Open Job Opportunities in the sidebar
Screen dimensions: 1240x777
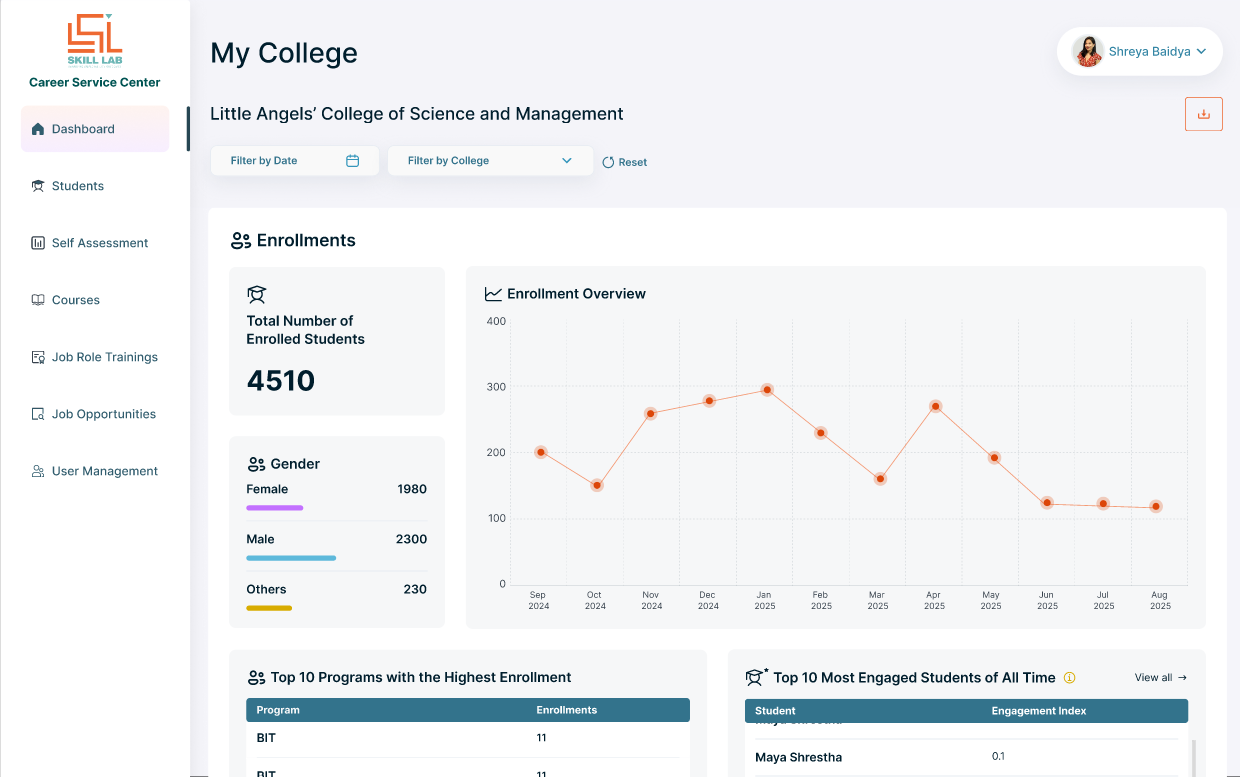pos(103,414)
